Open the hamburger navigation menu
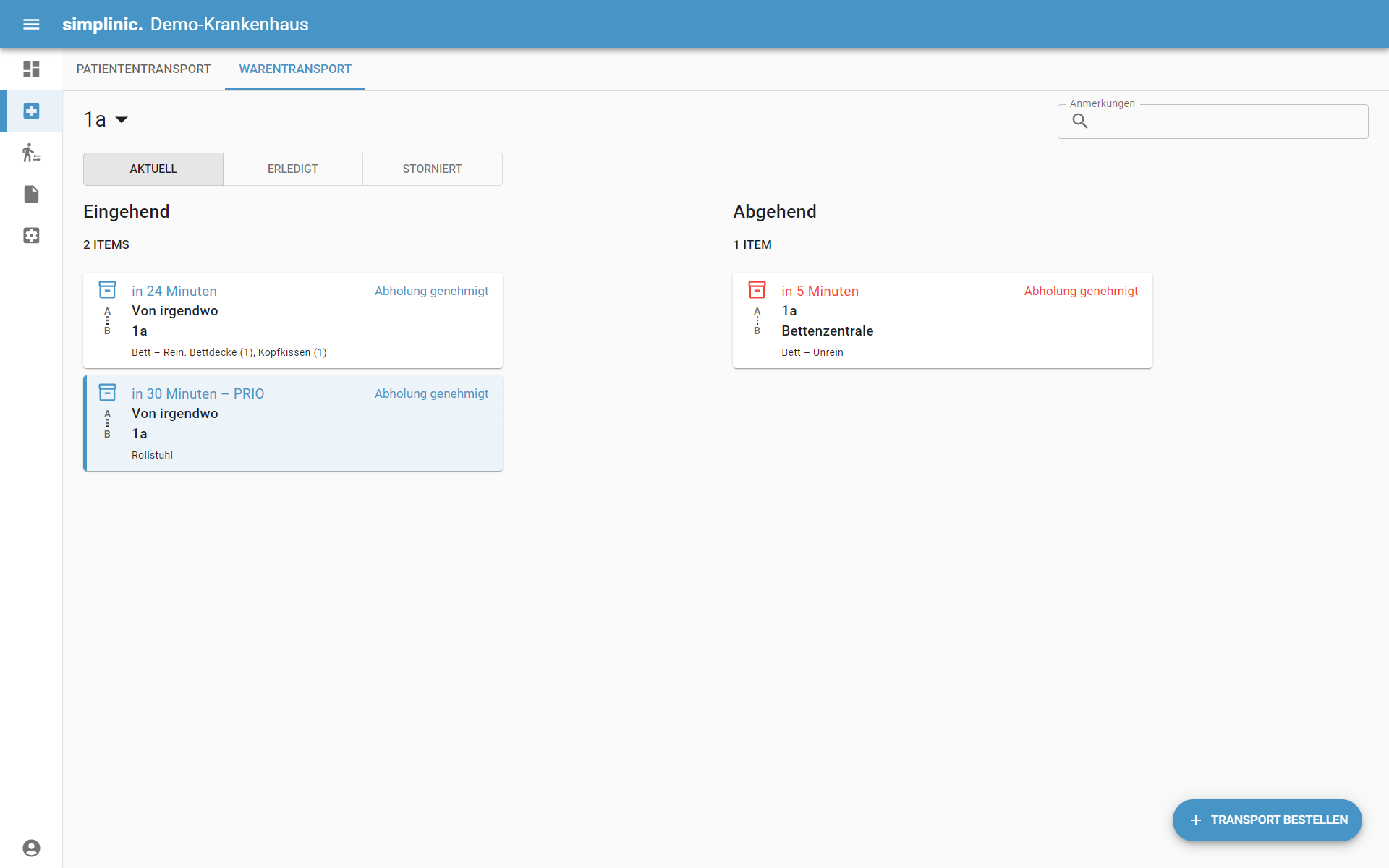 click(31, 24)
